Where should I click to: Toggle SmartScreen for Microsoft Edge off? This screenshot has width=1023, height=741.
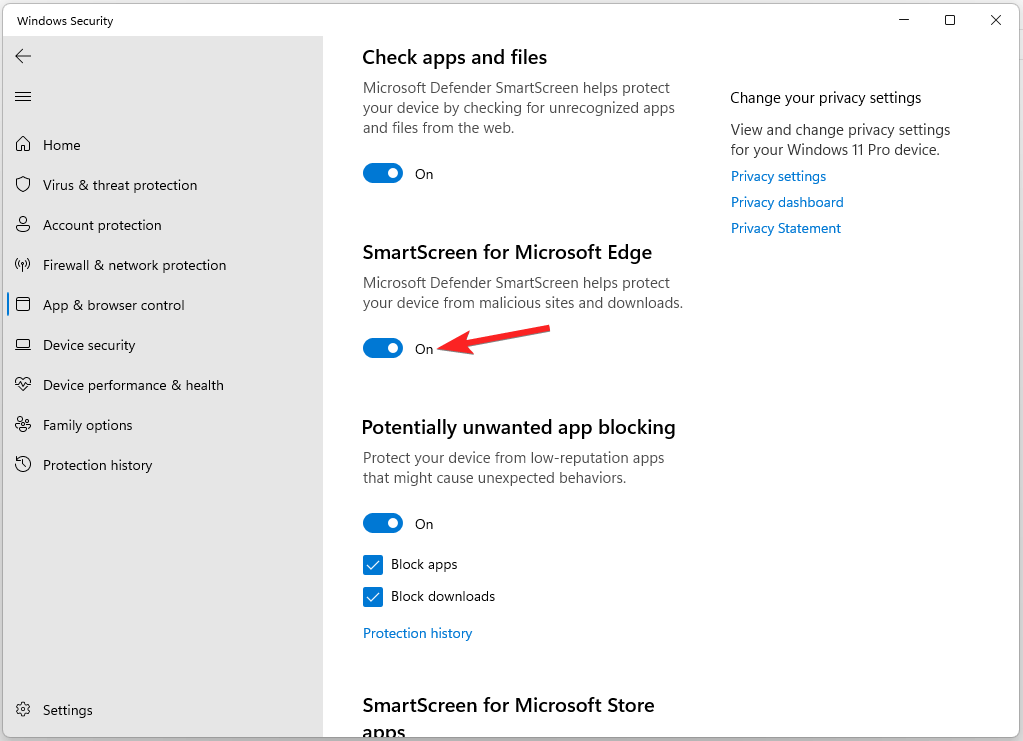pyautogui.click(x=383, y=348)
